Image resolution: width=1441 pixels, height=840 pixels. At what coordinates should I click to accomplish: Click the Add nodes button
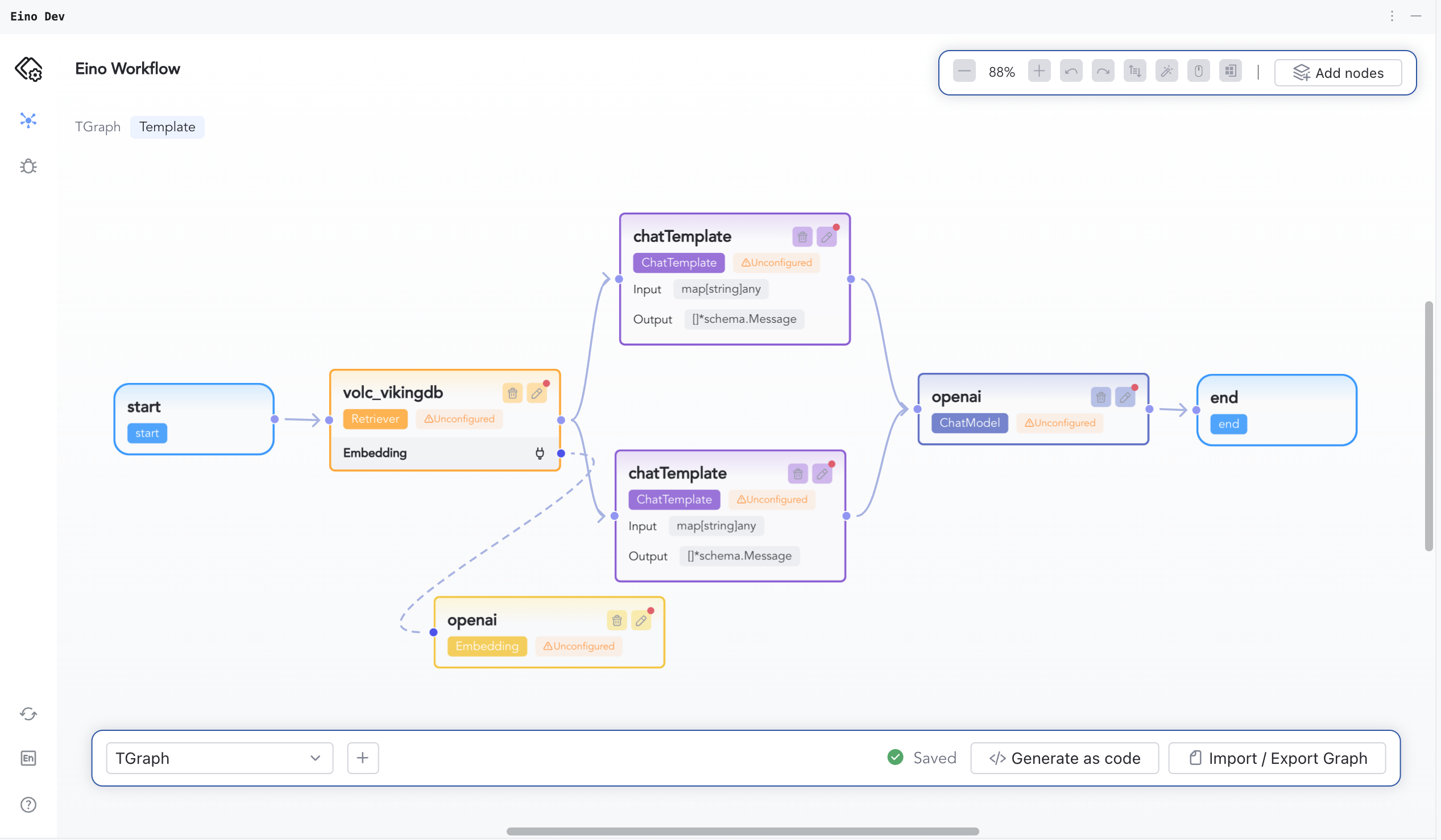1338,73
